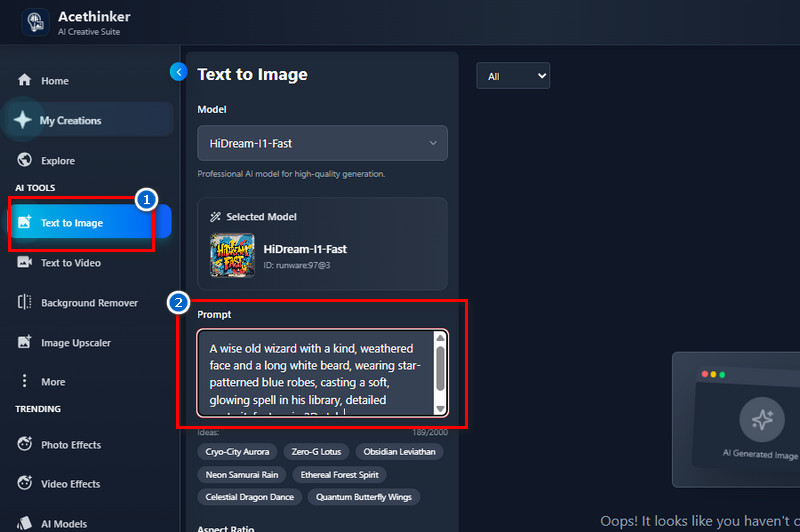Collapse the sidebar with the blue arrow
The width and height of the screenshot is (800, 532).
tap(179, 72)
